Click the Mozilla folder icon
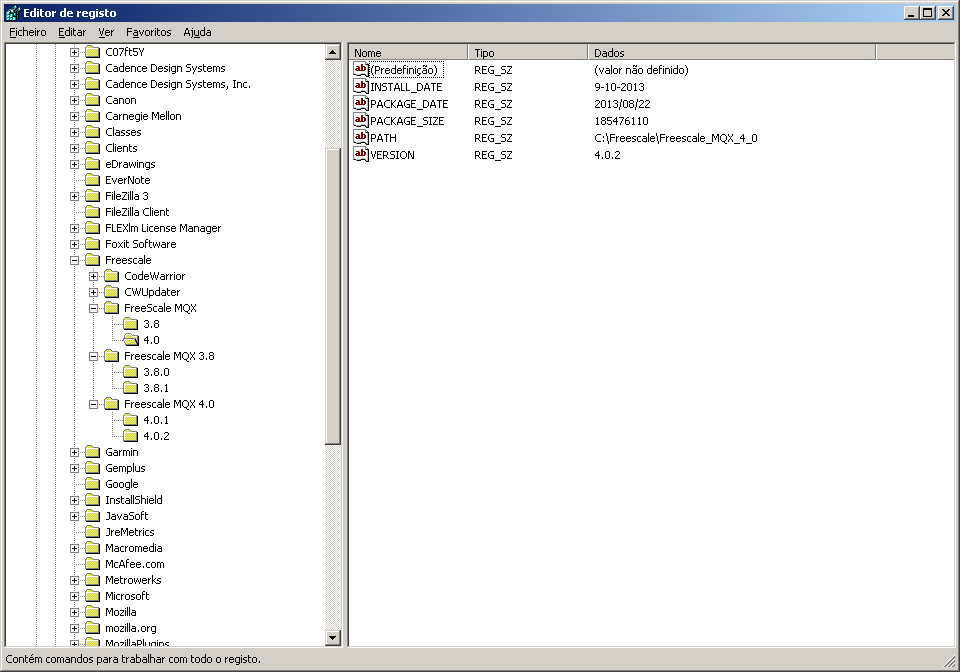The width and height of the screenshot is (960, 672). coord(92,612)
